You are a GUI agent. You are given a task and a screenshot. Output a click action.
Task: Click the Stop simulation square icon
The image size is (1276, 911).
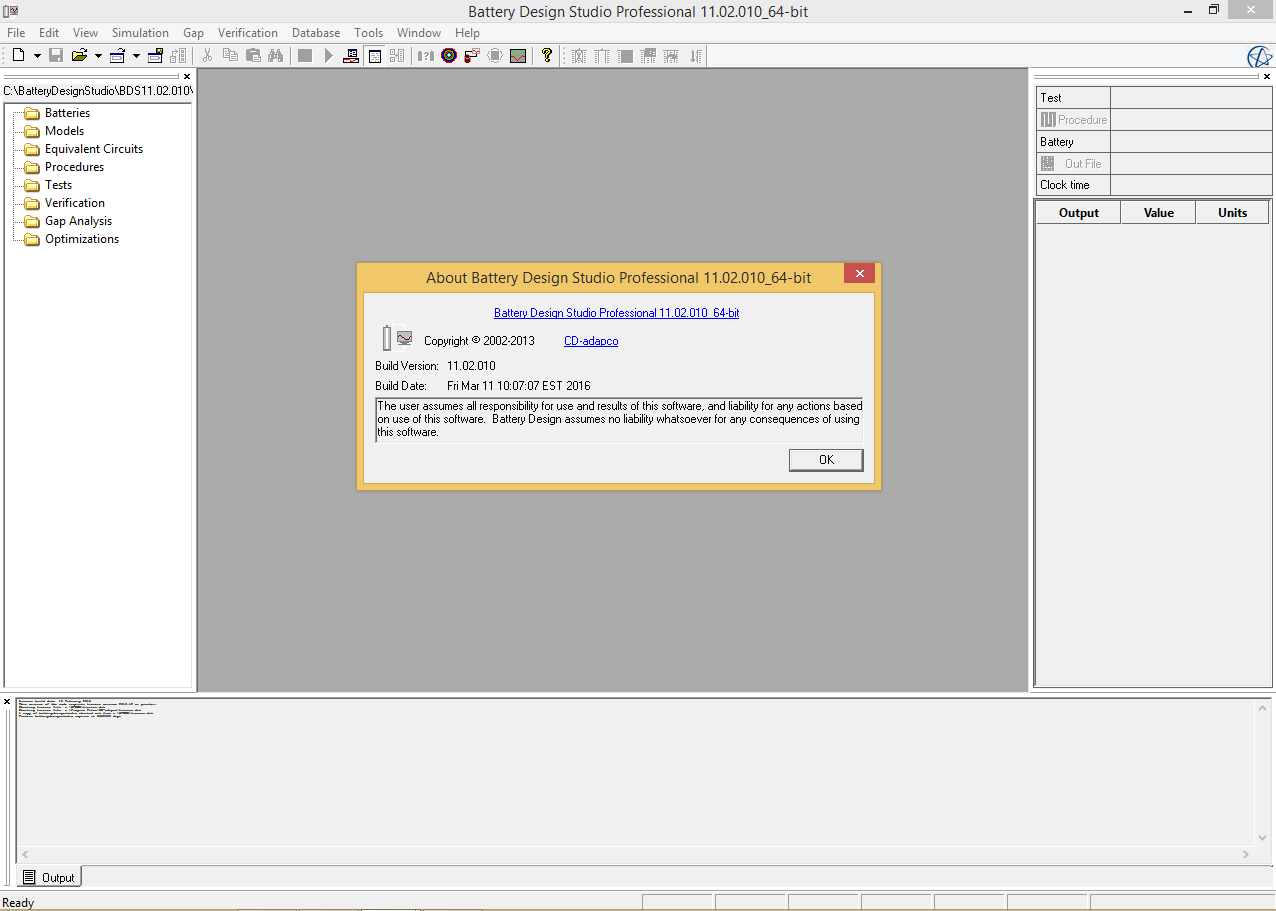coord(305,56)
